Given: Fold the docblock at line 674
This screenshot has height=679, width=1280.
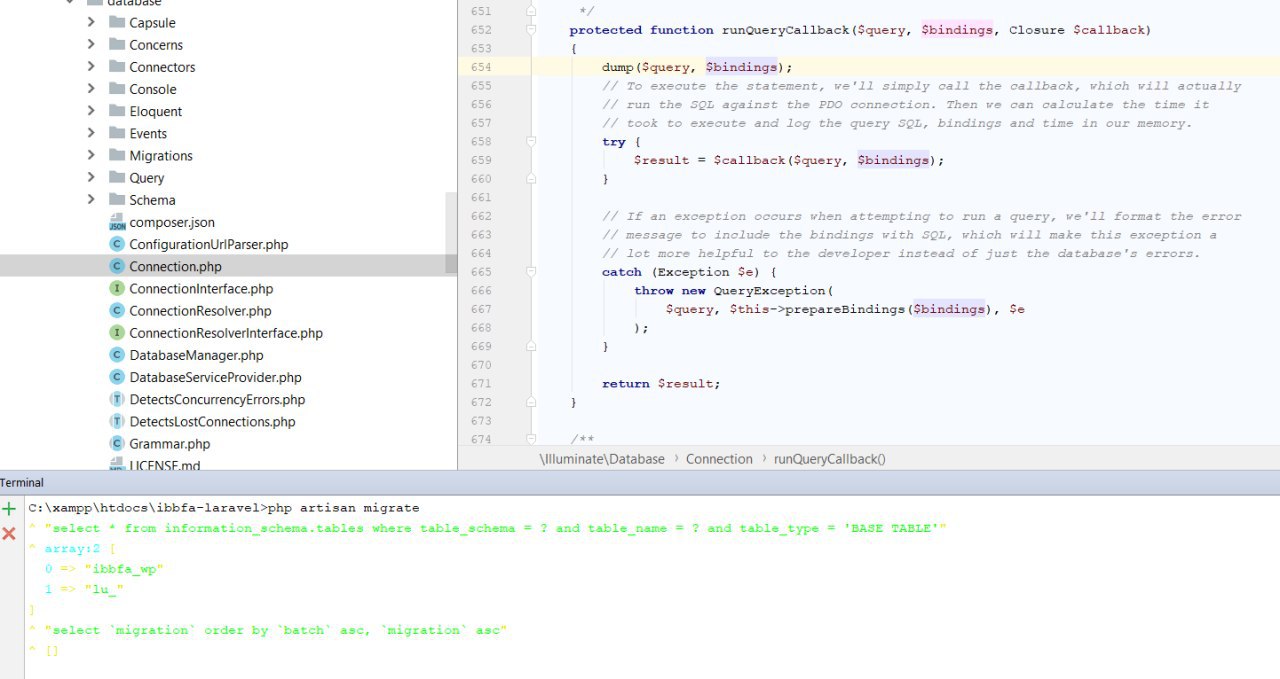Looking at the screenshot, I should point(532,439).
